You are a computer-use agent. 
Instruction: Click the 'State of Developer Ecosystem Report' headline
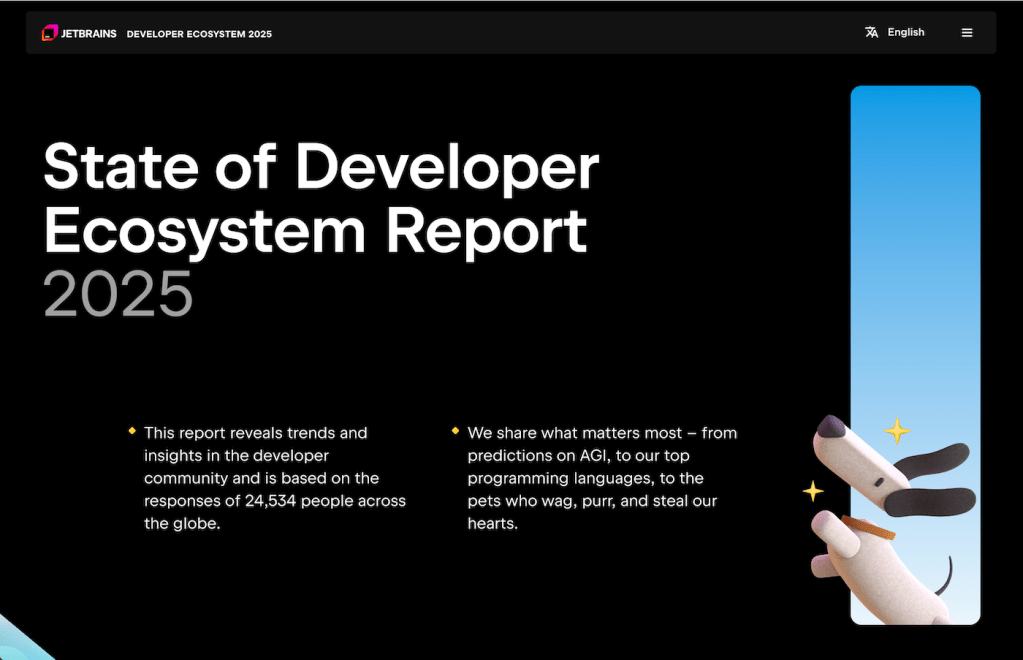click(320, 198)
